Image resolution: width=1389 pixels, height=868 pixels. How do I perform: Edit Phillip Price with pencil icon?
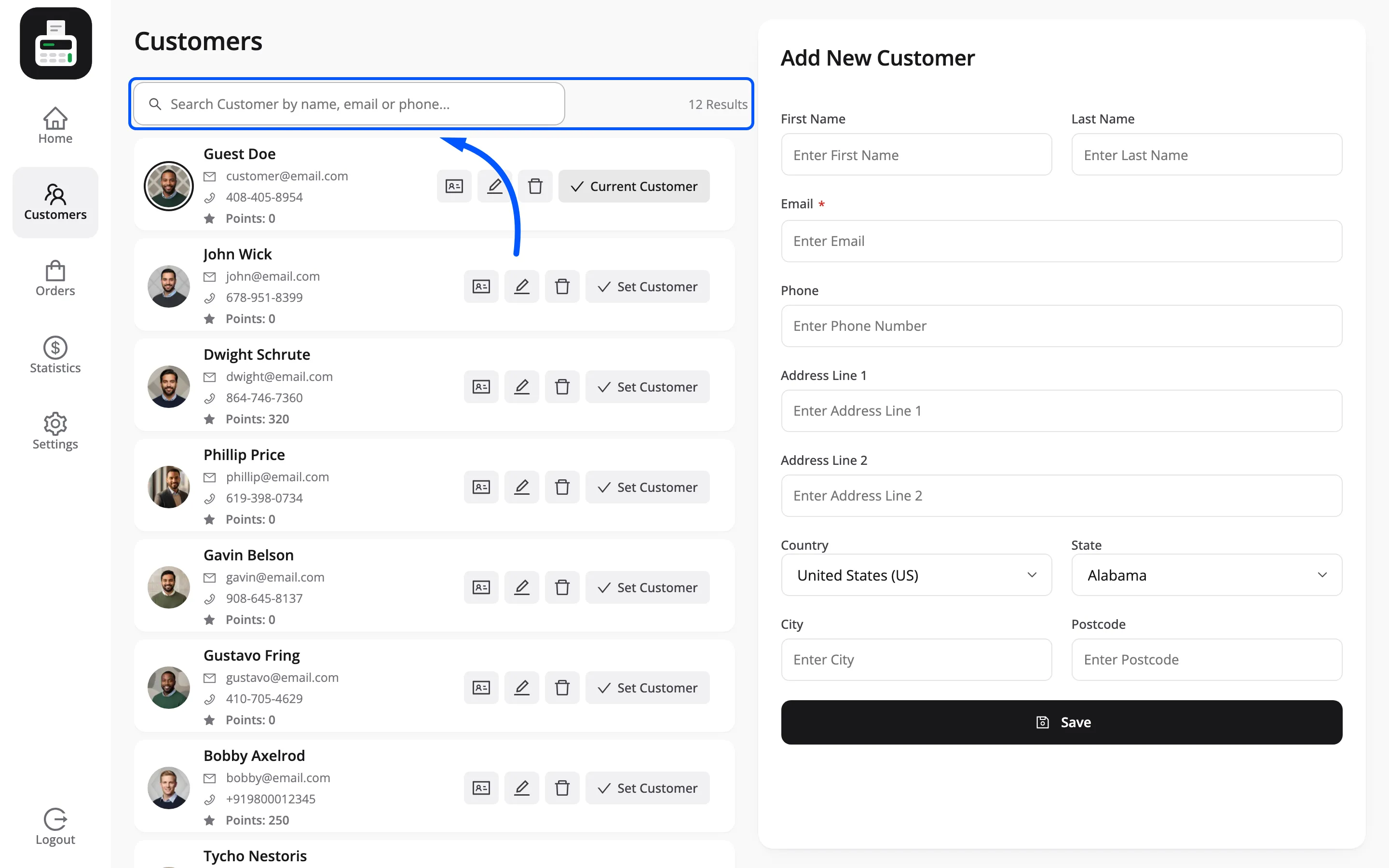pyautogui.click(x=521, y=488)
